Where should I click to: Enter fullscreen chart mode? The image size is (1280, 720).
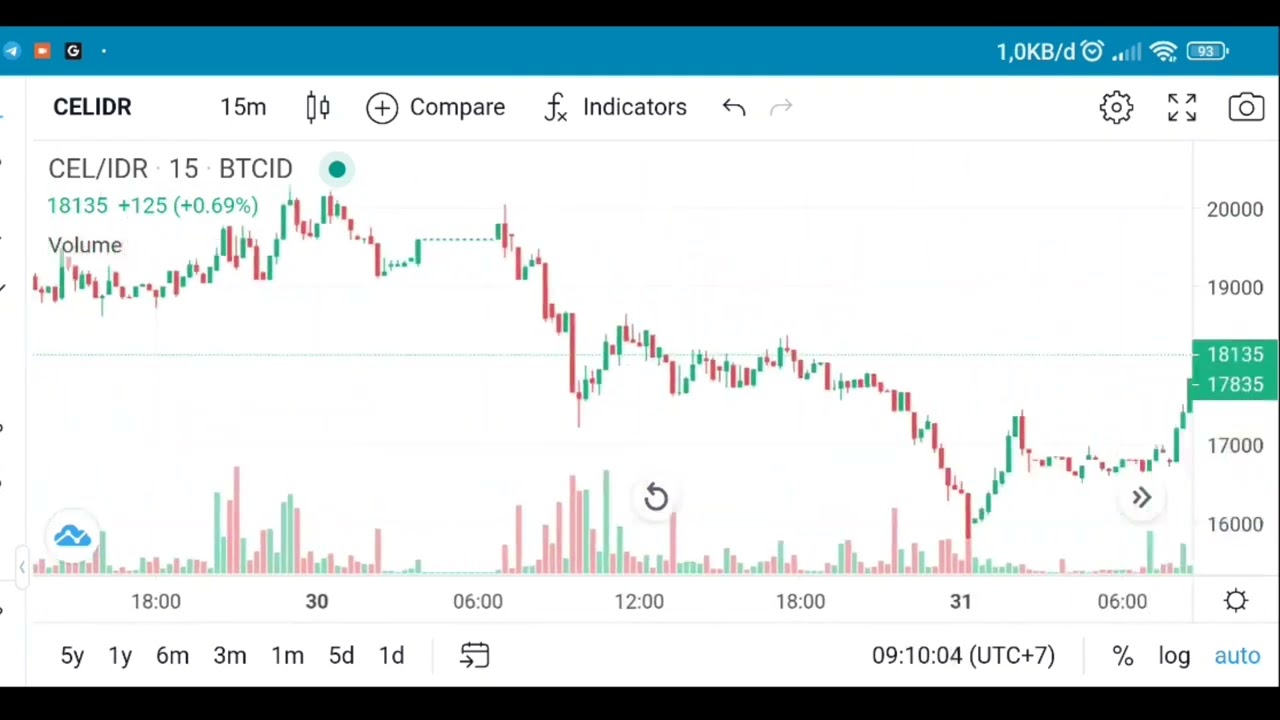[1182, 107]
